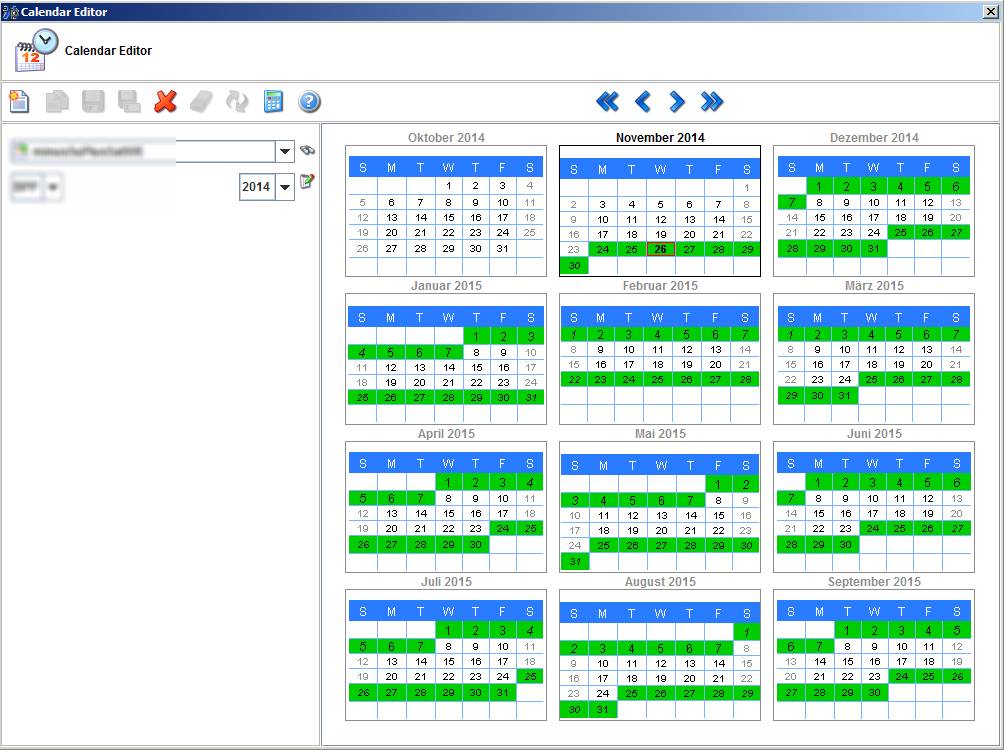Viewport: 1004px width, 750px height.
Task: Click the refresh icon in the toolbar
Action: point(237,101)
